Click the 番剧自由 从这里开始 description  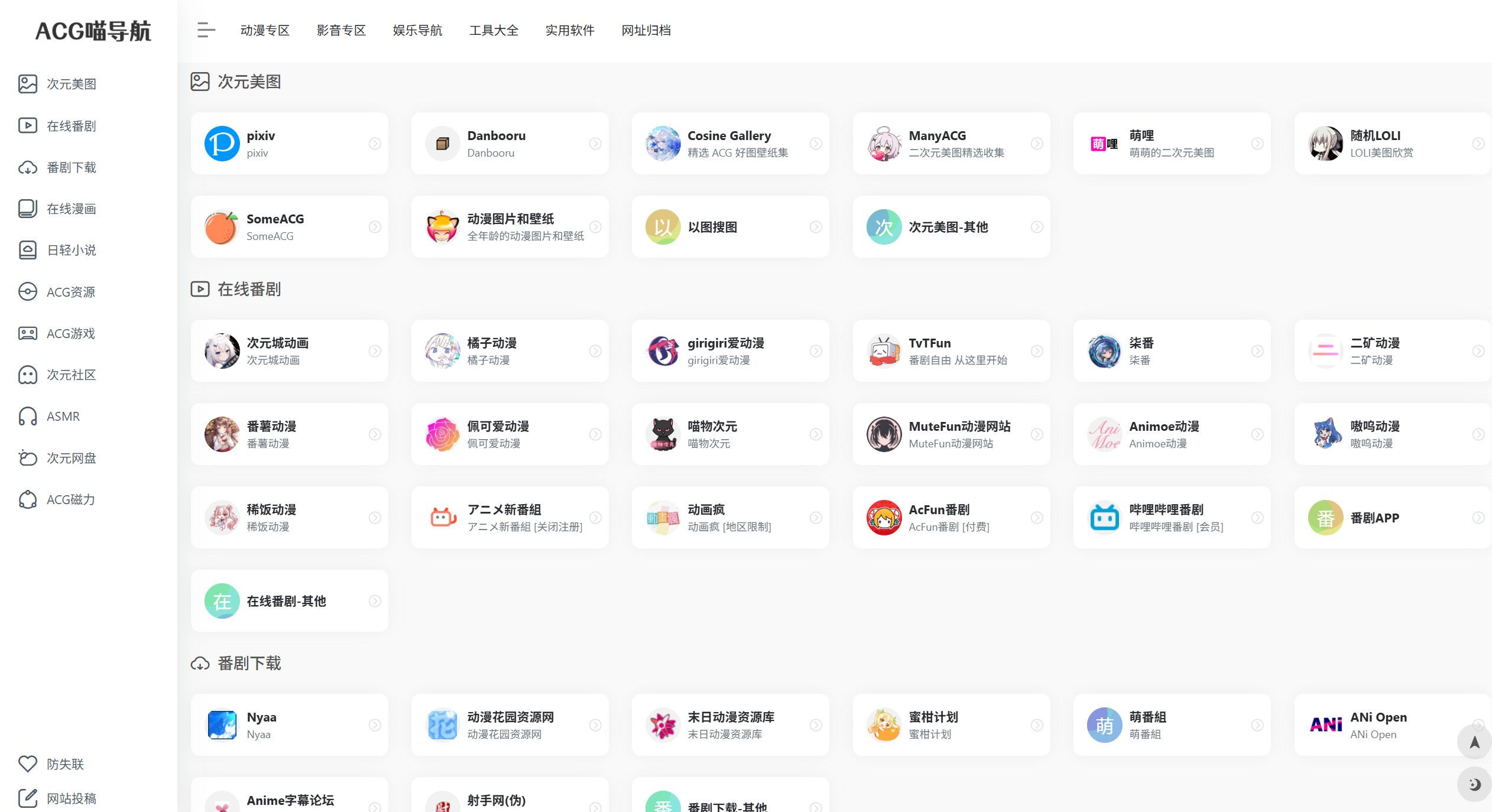[958, 360]
